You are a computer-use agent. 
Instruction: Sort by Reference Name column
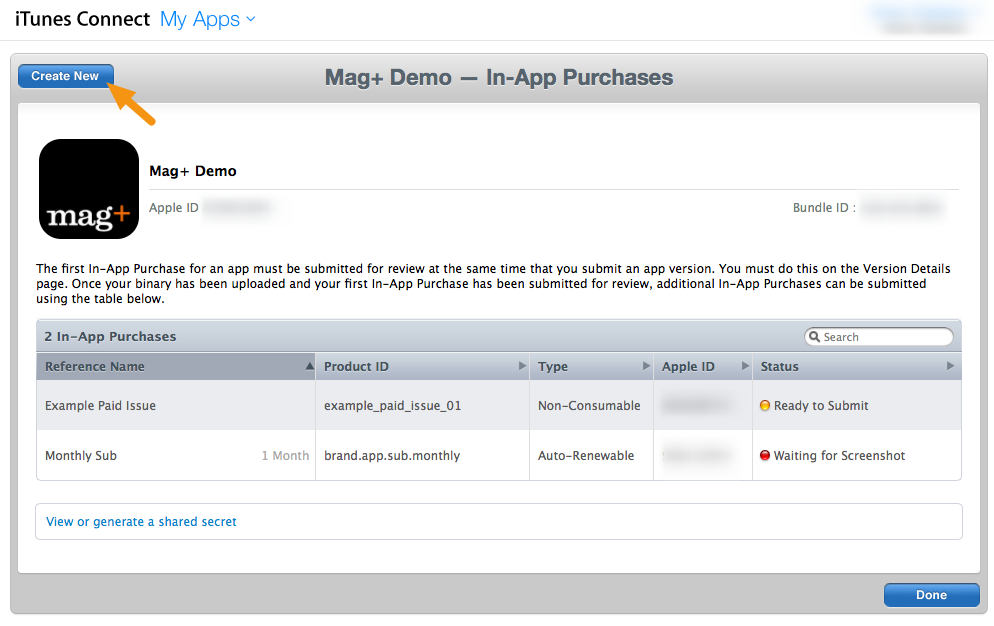pyautogui.click(x=176, y=367)
